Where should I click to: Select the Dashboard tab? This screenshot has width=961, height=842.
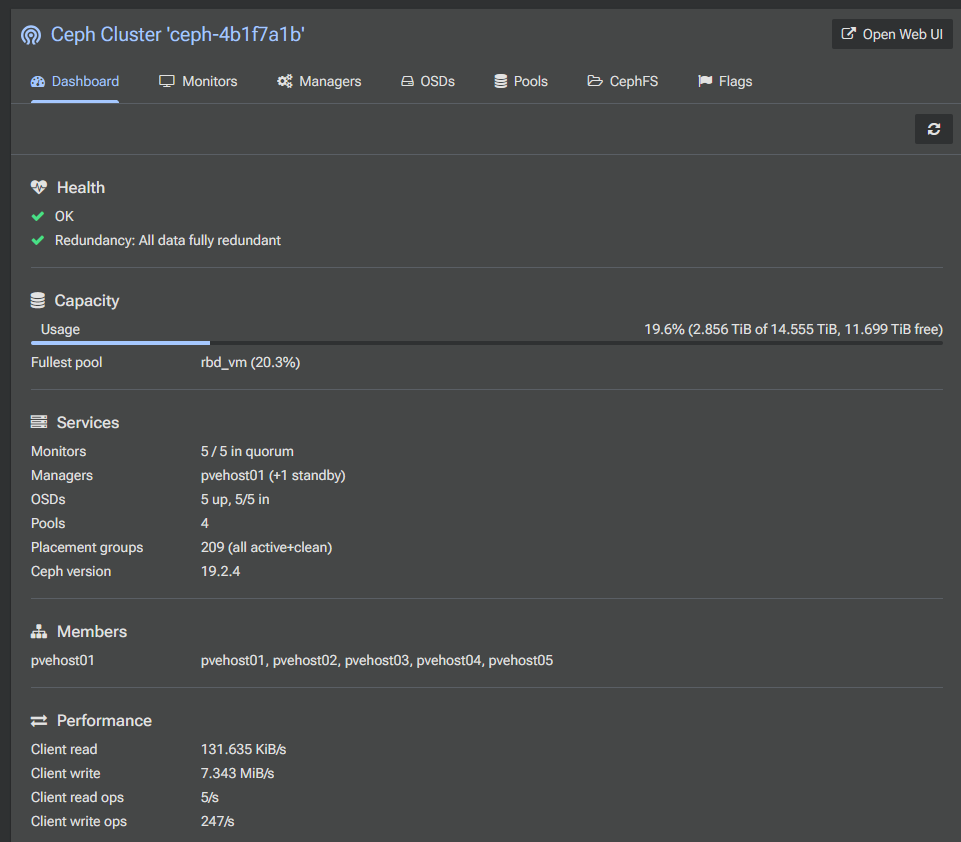(x=75, y=82)
